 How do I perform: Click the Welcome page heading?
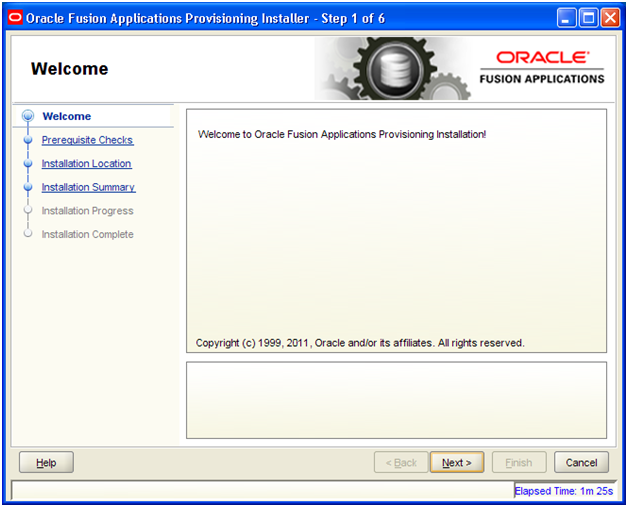click(70, 68)
